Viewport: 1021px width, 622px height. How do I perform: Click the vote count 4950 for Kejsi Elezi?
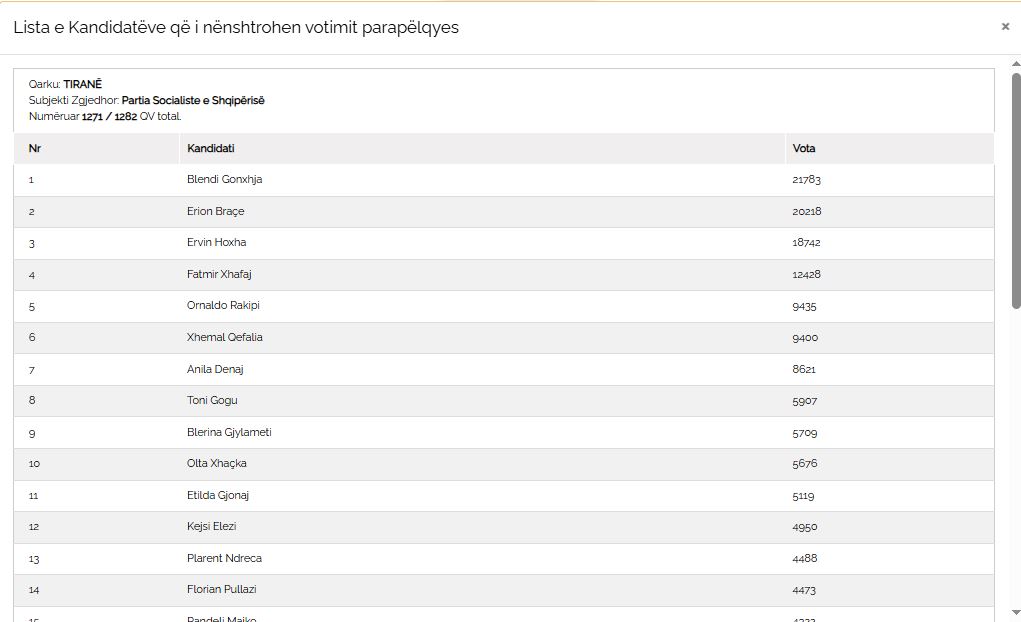[x=805, y=527]
